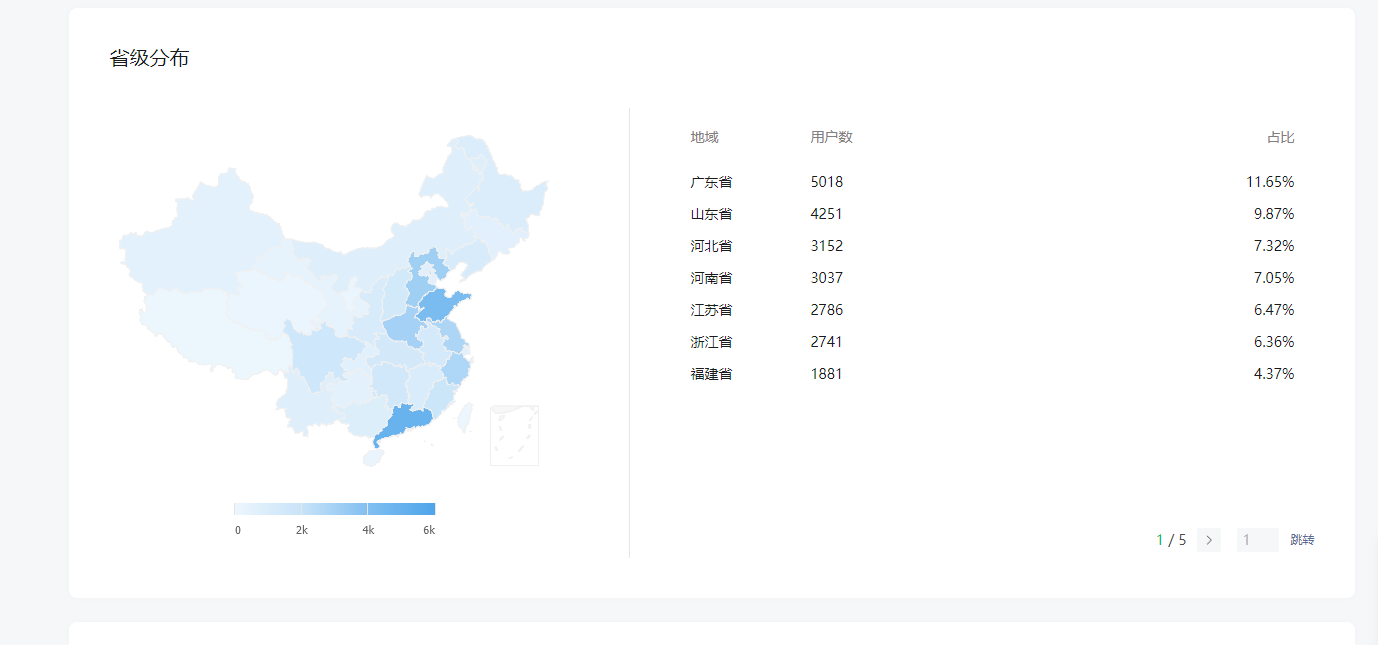The height and width of the screenshot is (645, 1378).
Task: Click Guangdong province on the map
Action: tap(405, 421)
